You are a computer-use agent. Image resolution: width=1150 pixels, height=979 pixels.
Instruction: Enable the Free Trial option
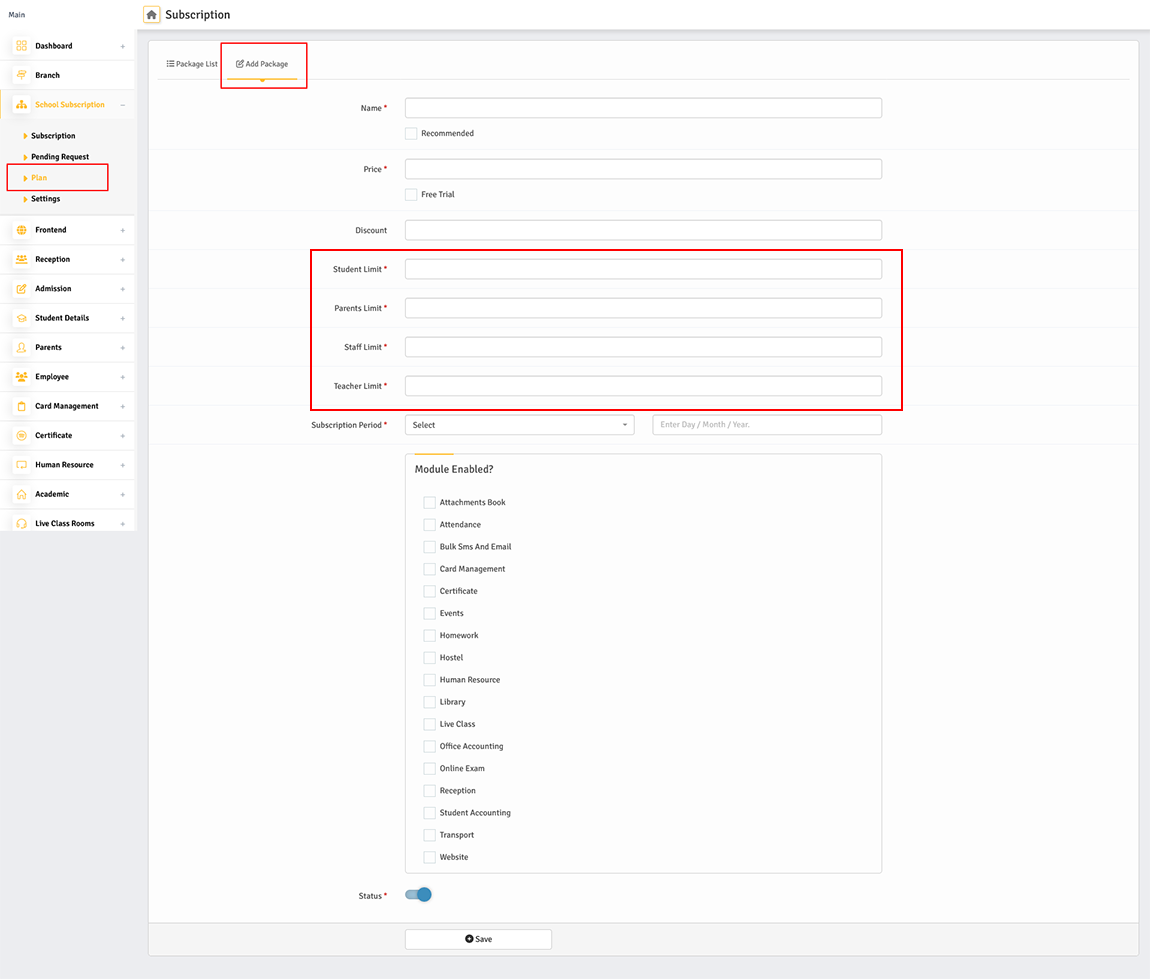410,194
